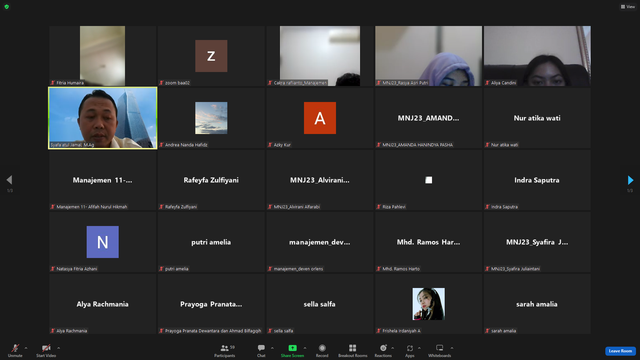Select Calza rafianto_Manajemen video tile
640x360 pixels.
320,56
